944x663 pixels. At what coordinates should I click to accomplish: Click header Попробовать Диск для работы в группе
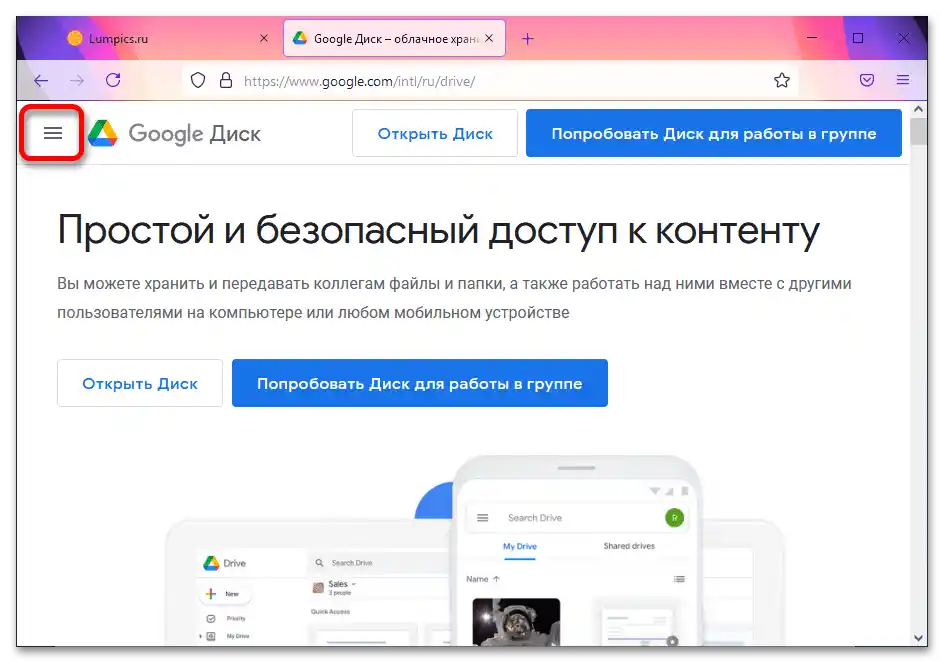(713, 133)
